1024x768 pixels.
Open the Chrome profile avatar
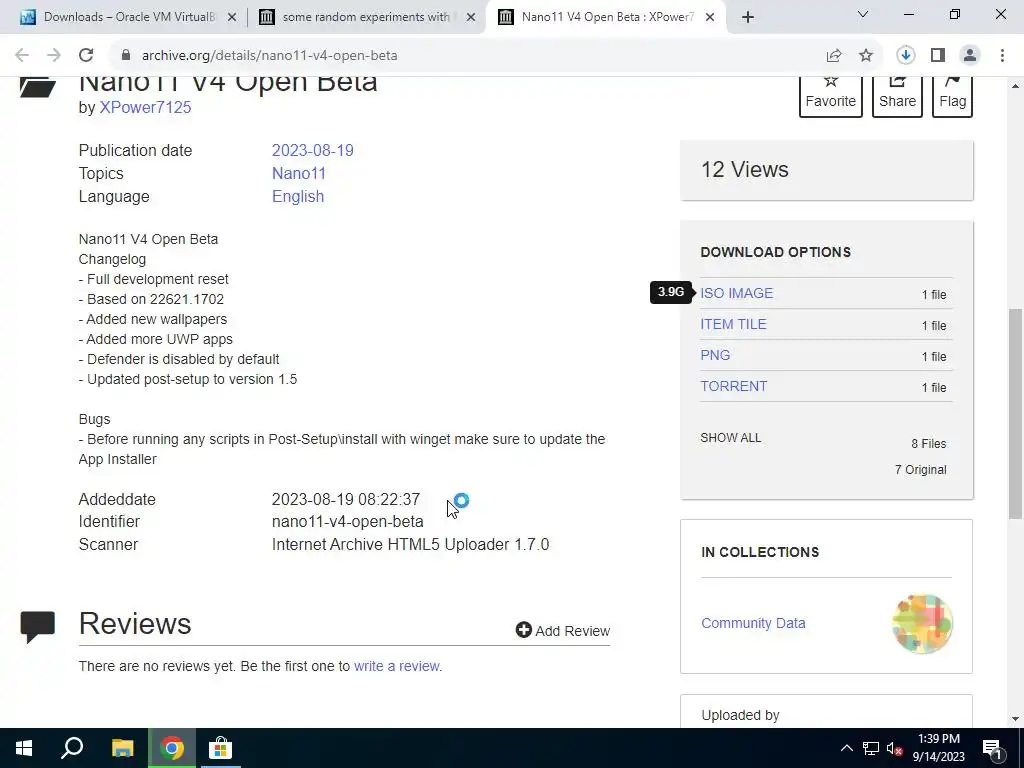pyautogui.click(x=970, y=56)
